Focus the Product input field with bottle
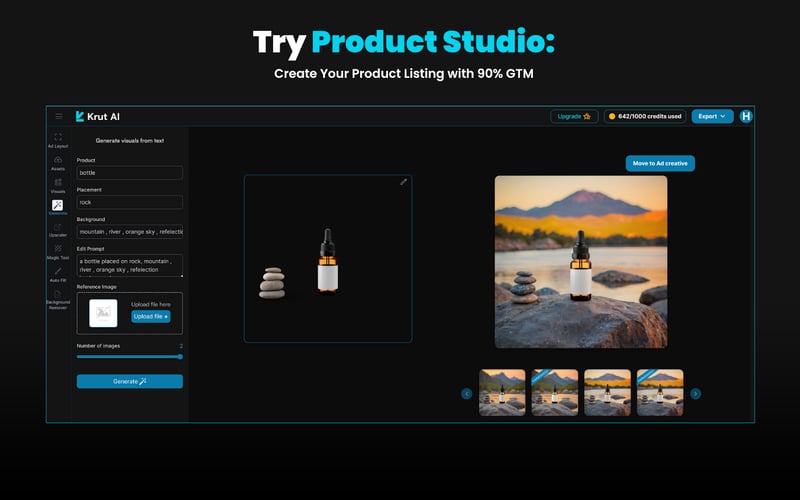The image size is (800, 500). pyautogui.click(x=130, y=172)
